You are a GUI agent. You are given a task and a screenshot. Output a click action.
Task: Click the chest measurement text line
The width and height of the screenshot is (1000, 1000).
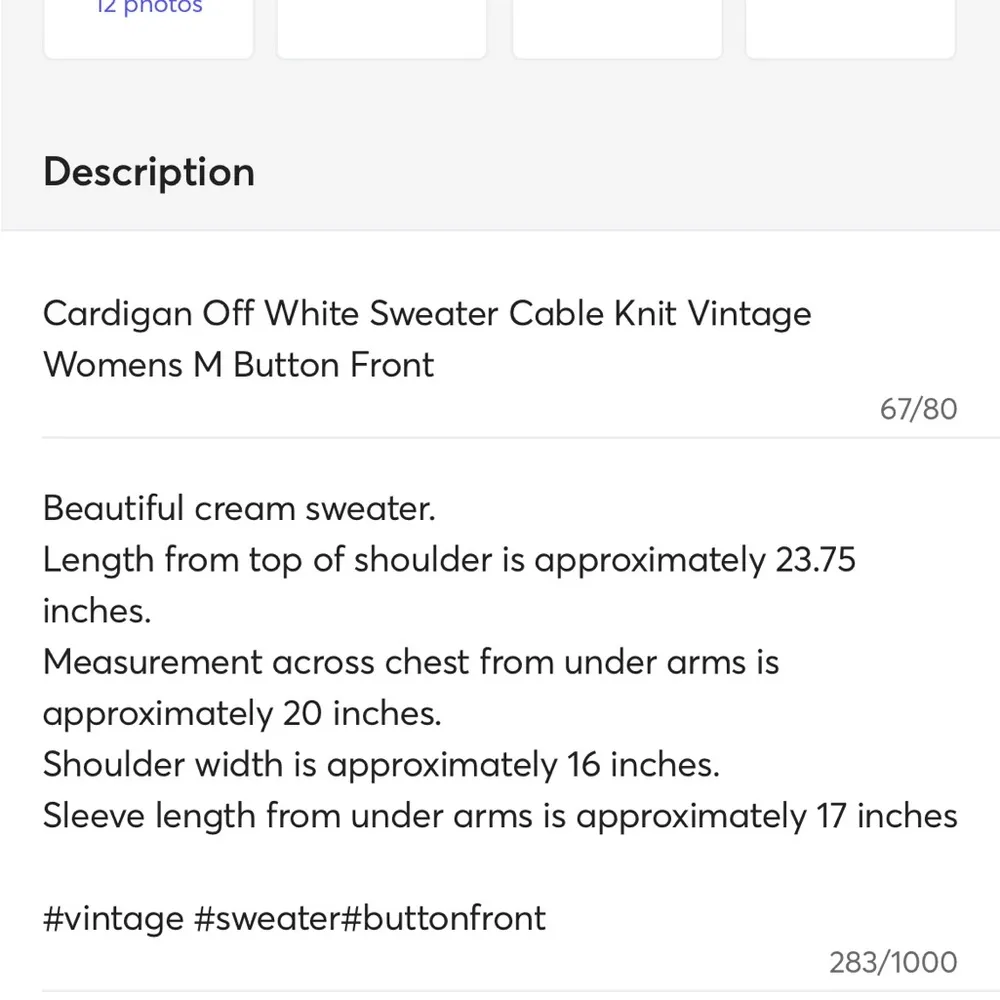(x=411, y=662)
